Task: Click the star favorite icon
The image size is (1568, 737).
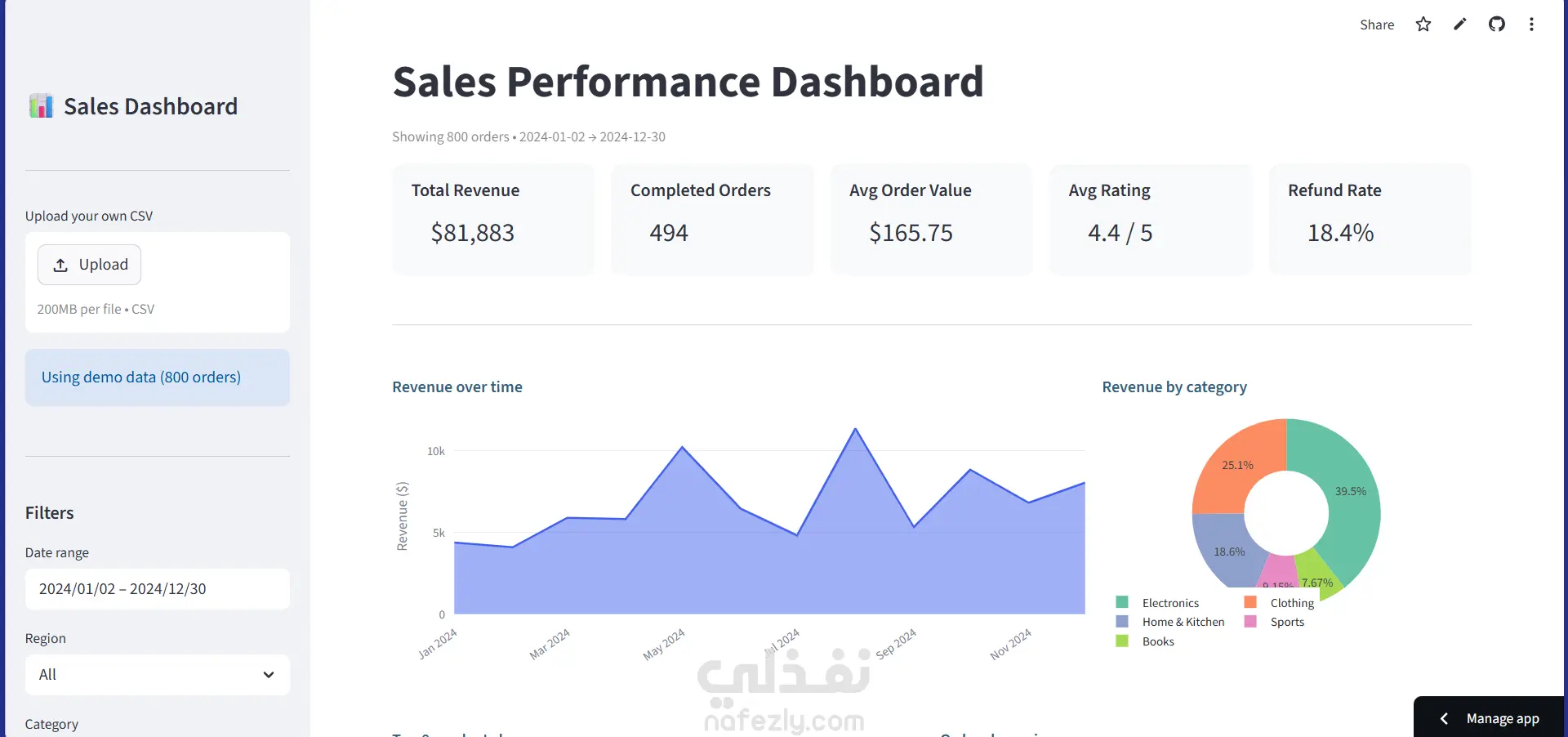Action: click(x=1423, y=25)
